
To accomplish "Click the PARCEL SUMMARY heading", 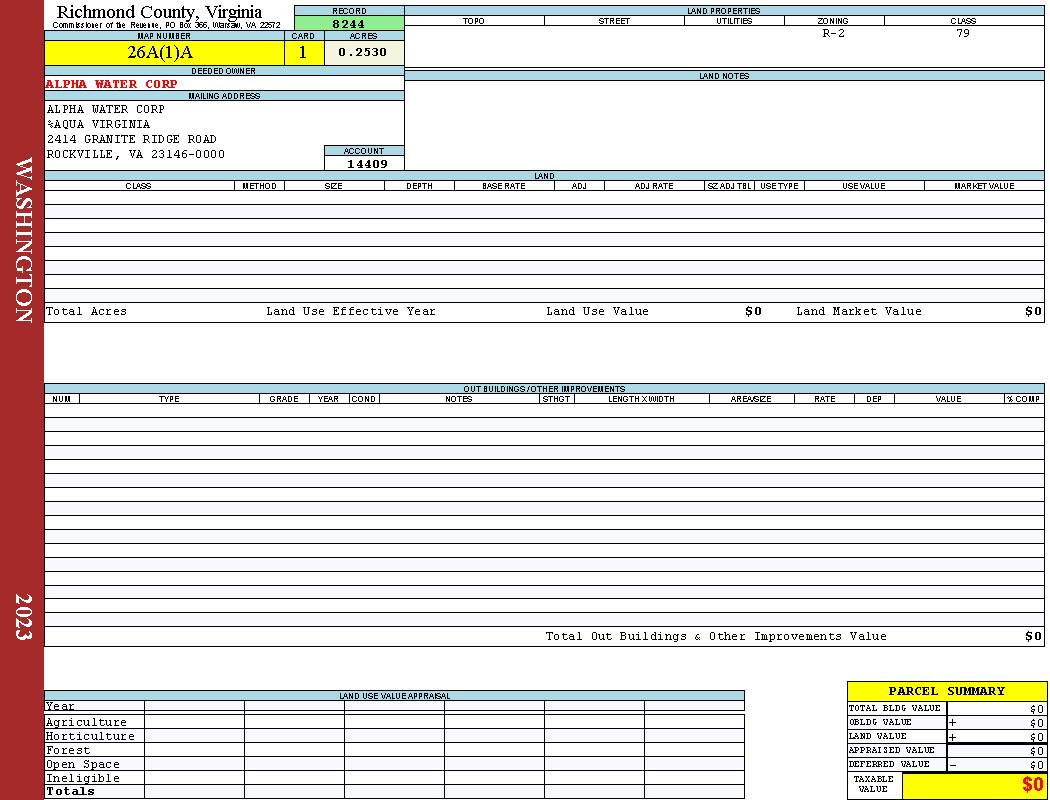I will coord(946,691).
